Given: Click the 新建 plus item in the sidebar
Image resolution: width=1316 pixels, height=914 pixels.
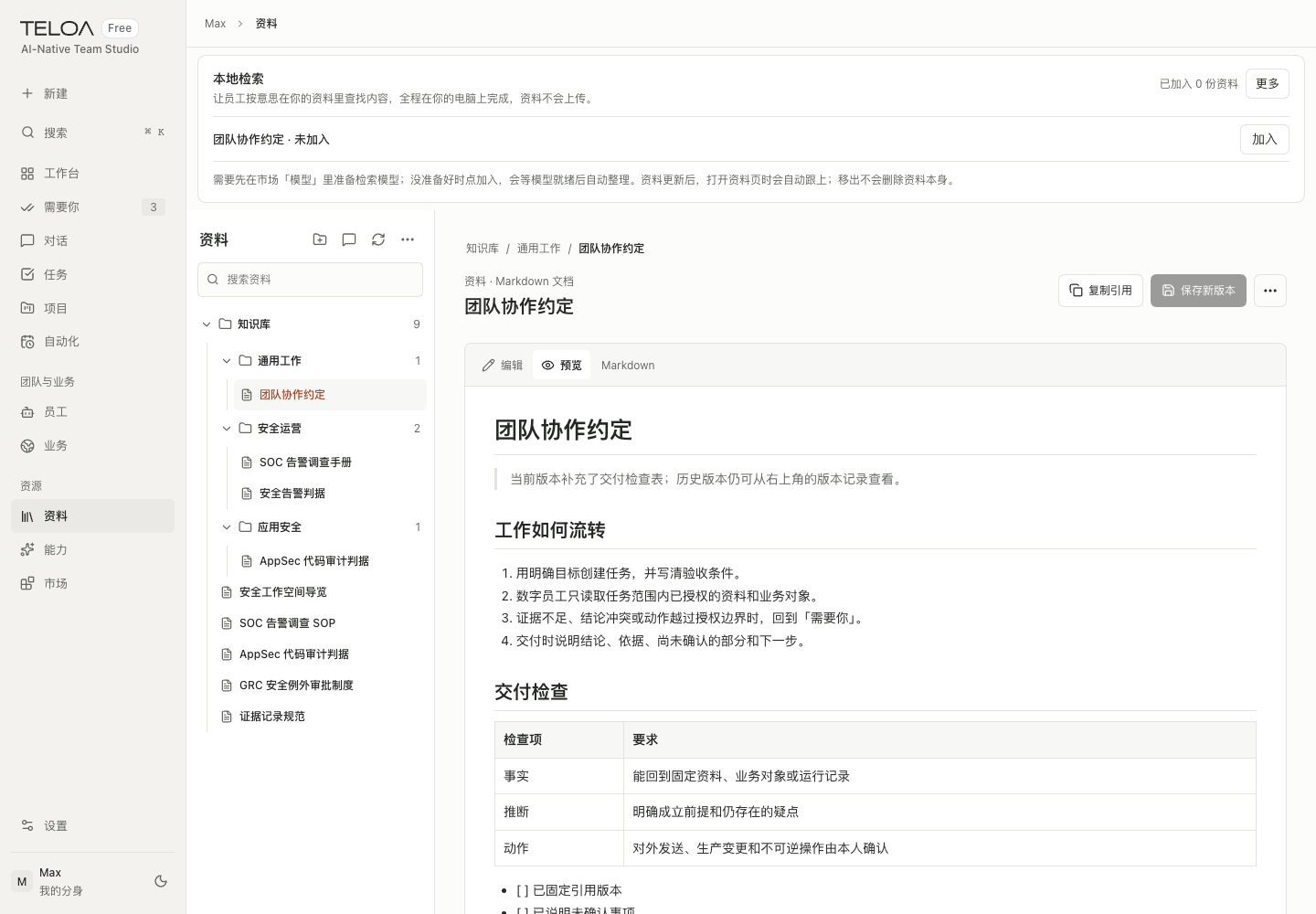Looking at the screenshot, I should point(92,93).
